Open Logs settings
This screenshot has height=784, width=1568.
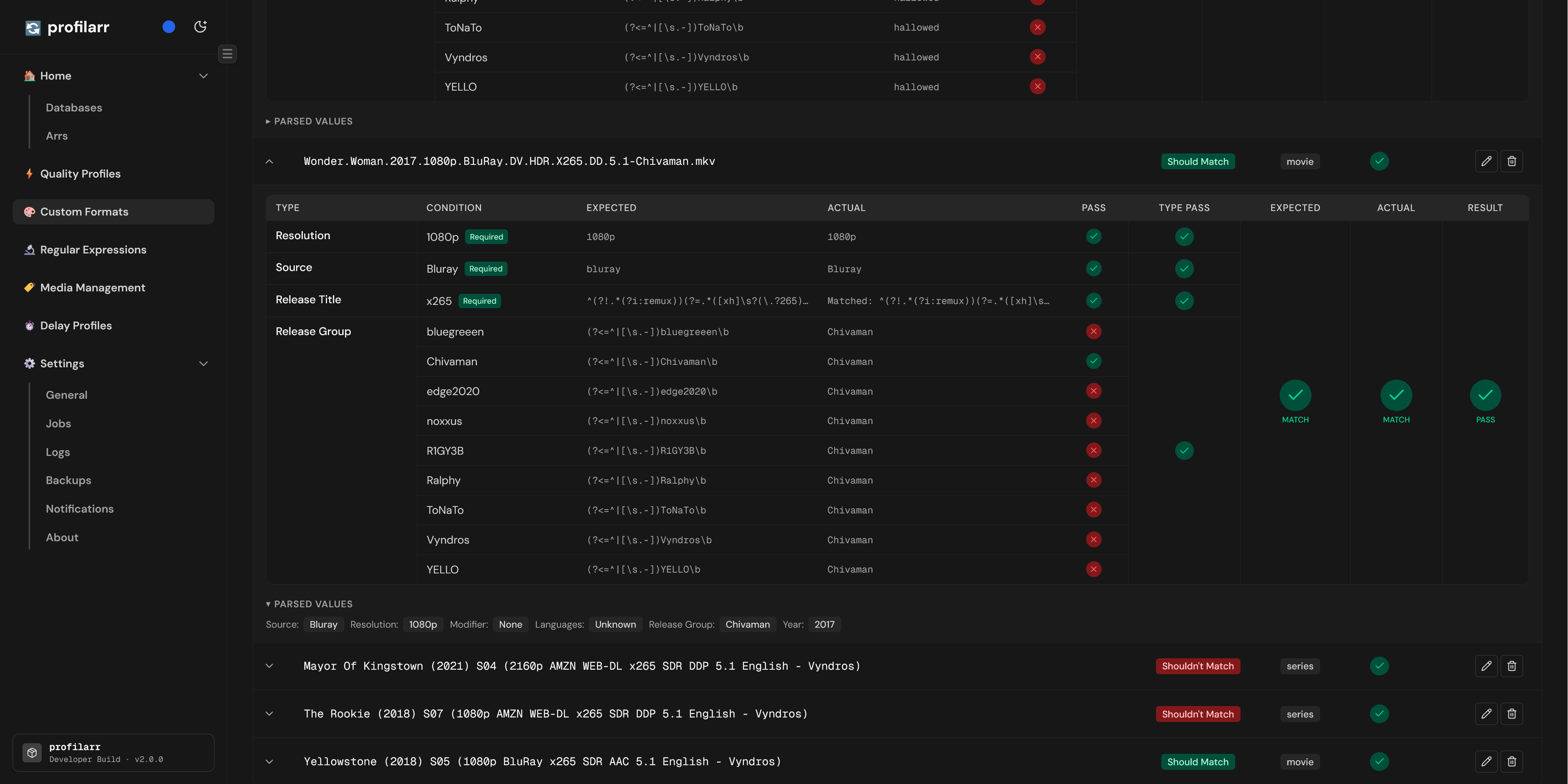pos(58,453)
